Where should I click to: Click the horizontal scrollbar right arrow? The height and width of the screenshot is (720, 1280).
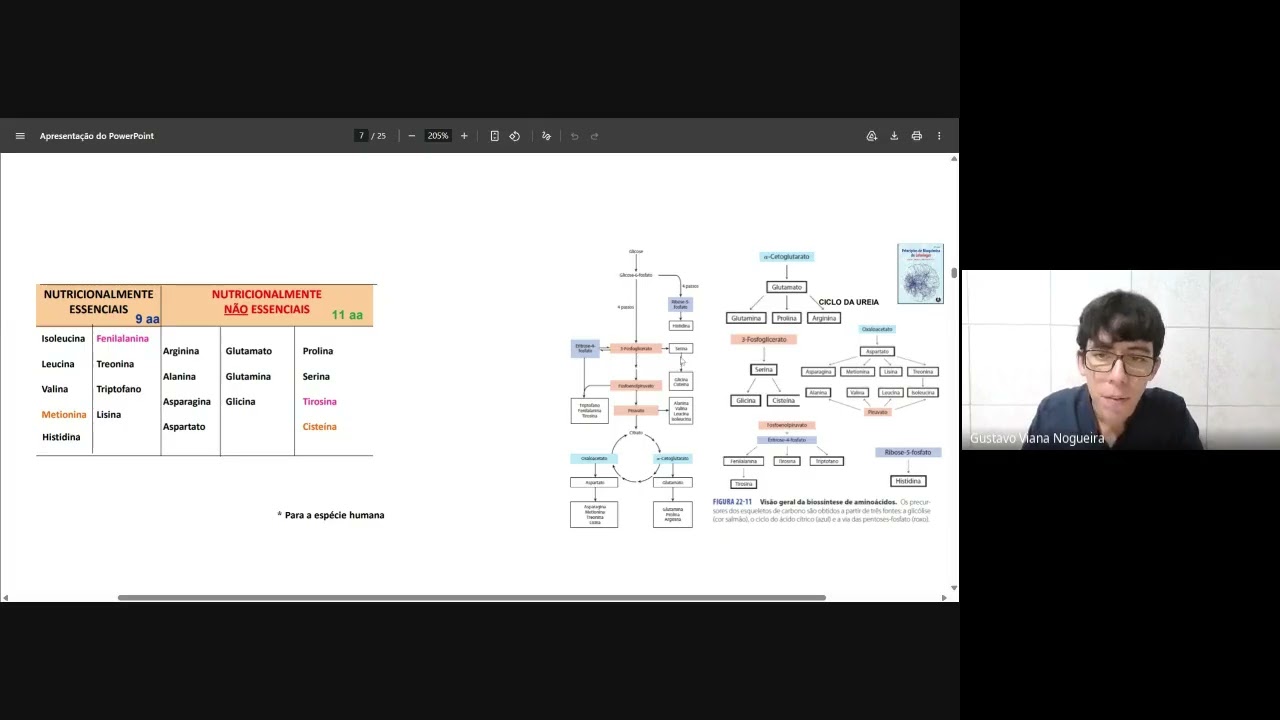(x=944, y=598)
